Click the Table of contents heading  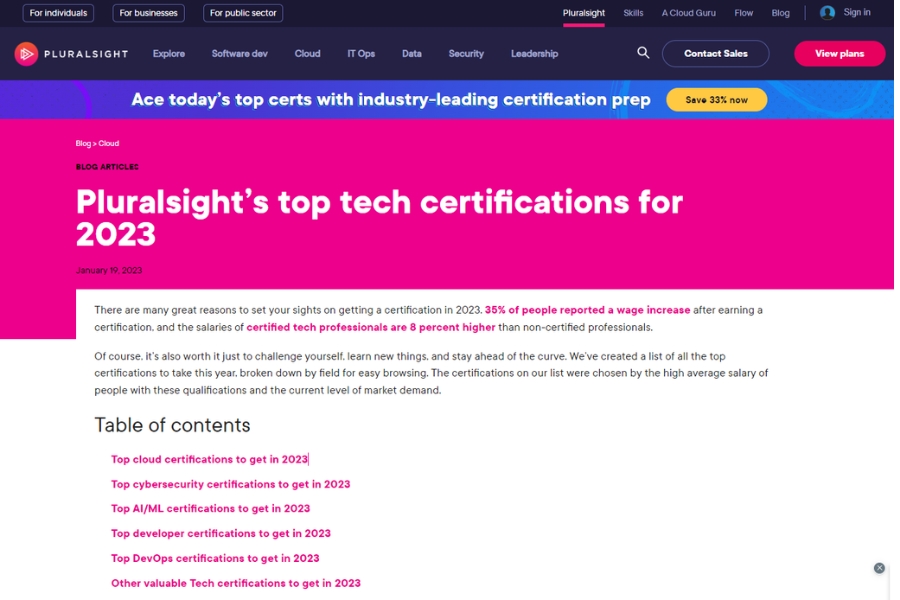point(172,425)
